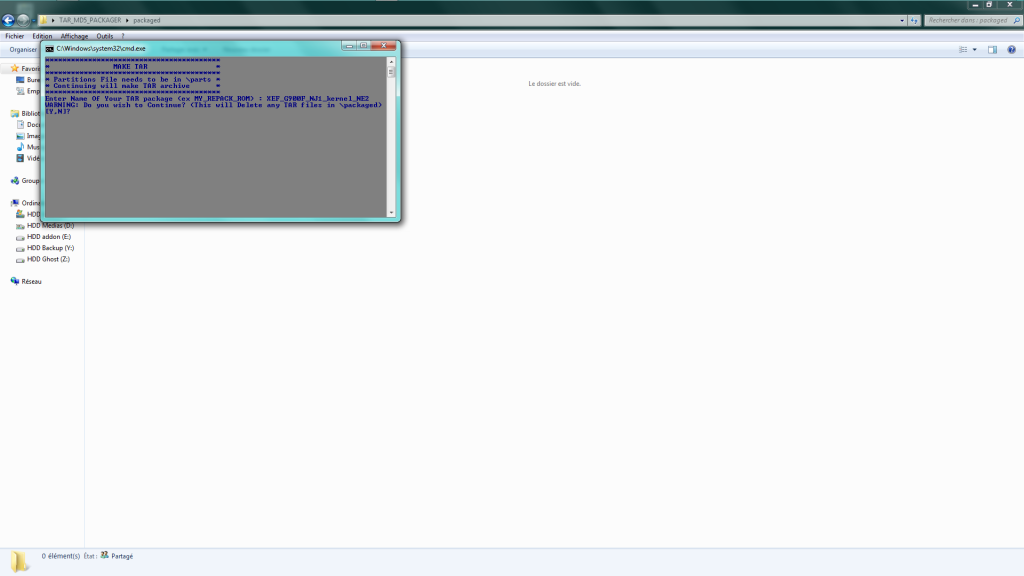This screenshot has height=576, width=1024.
Task: Minimize the Explorer window
Action: pyautogui.click(x=975, y=5)
